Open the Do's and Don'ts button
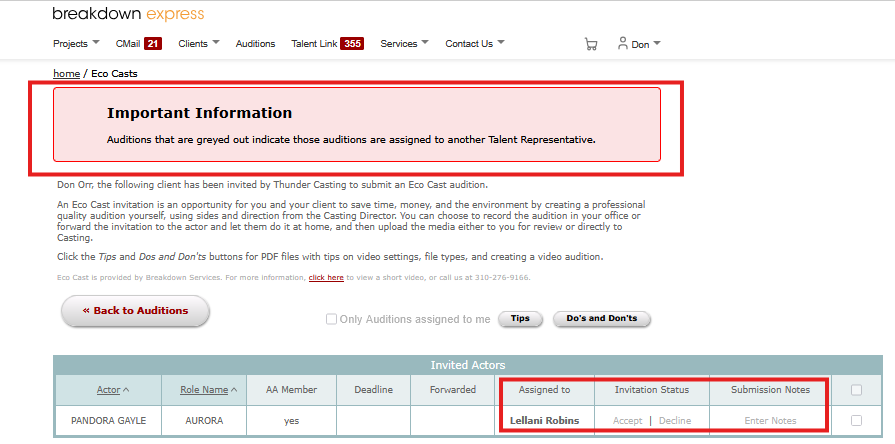 point(602,319)
